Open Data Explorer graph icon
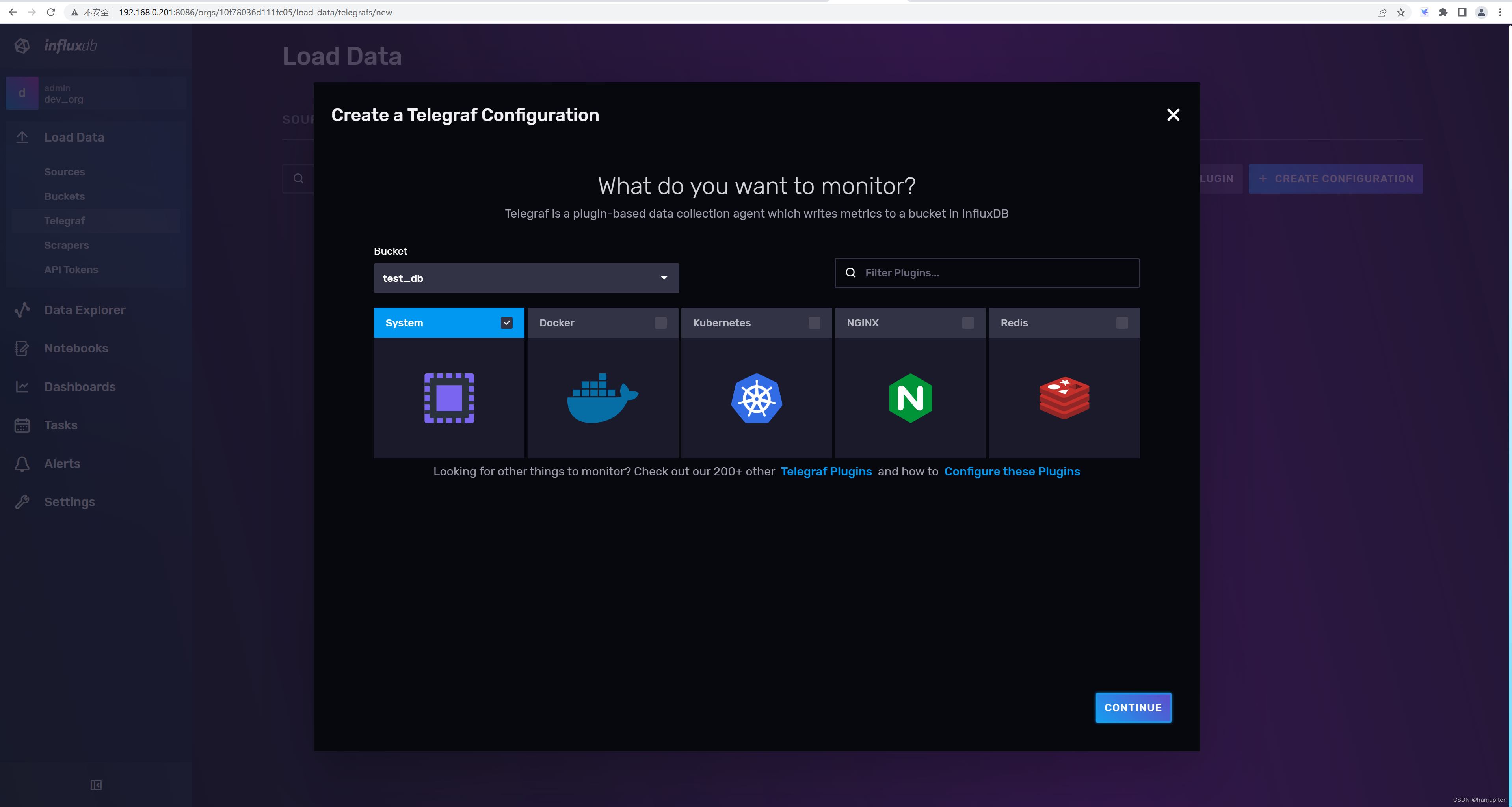 point(22,309)
